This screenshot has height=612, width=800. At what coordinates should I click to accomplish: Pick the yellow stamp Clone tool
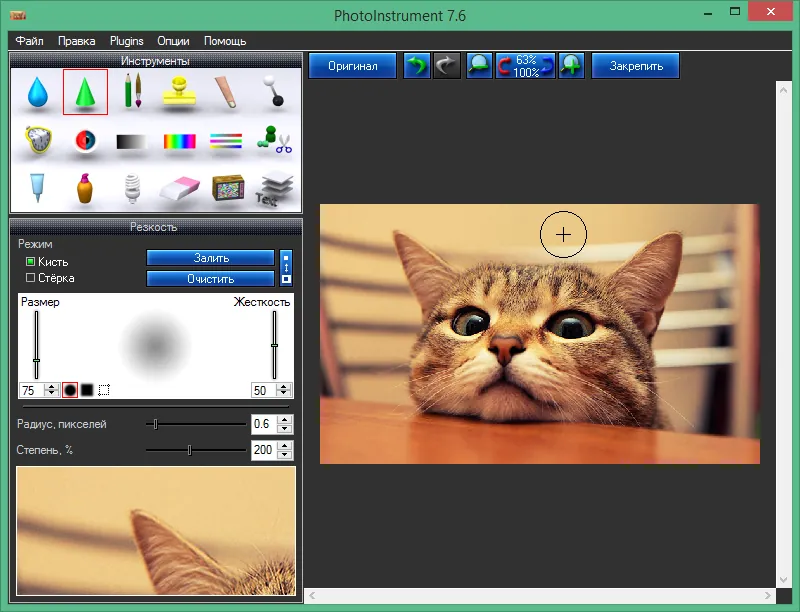(x=179, y=92)
